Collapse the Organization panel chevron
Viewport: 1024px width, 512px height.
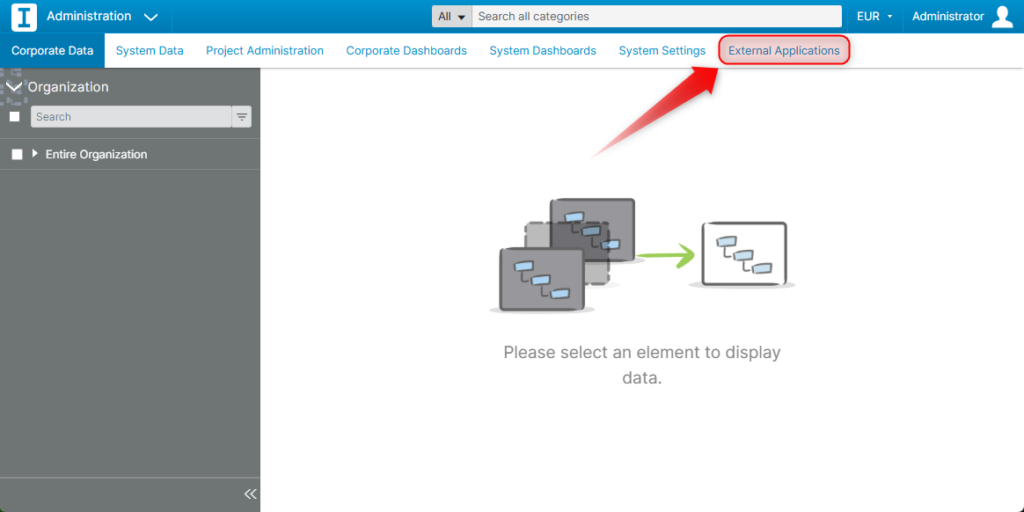click(14, 87)
